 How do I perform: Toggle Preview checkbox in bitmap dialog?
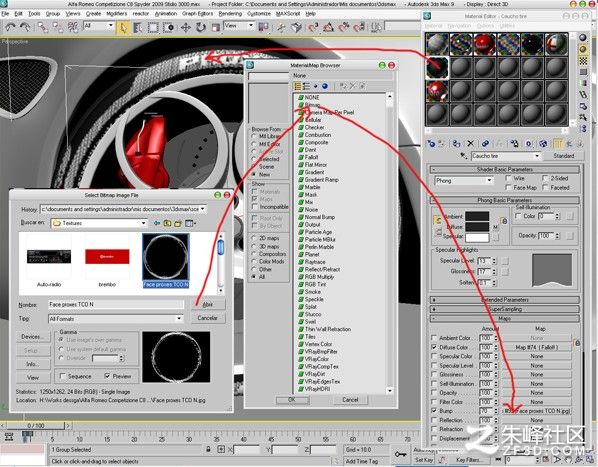point(108,376)
